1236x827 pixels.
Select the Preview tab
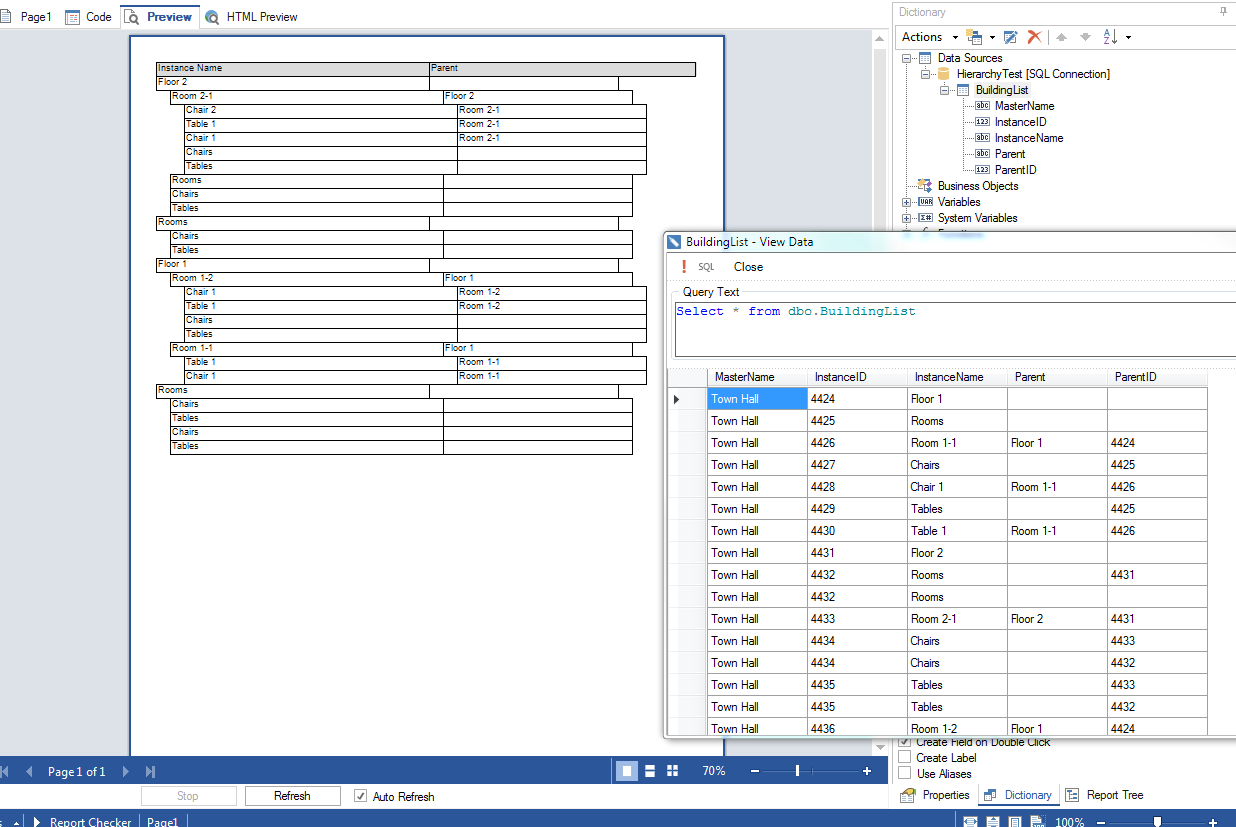coord(159,17)
